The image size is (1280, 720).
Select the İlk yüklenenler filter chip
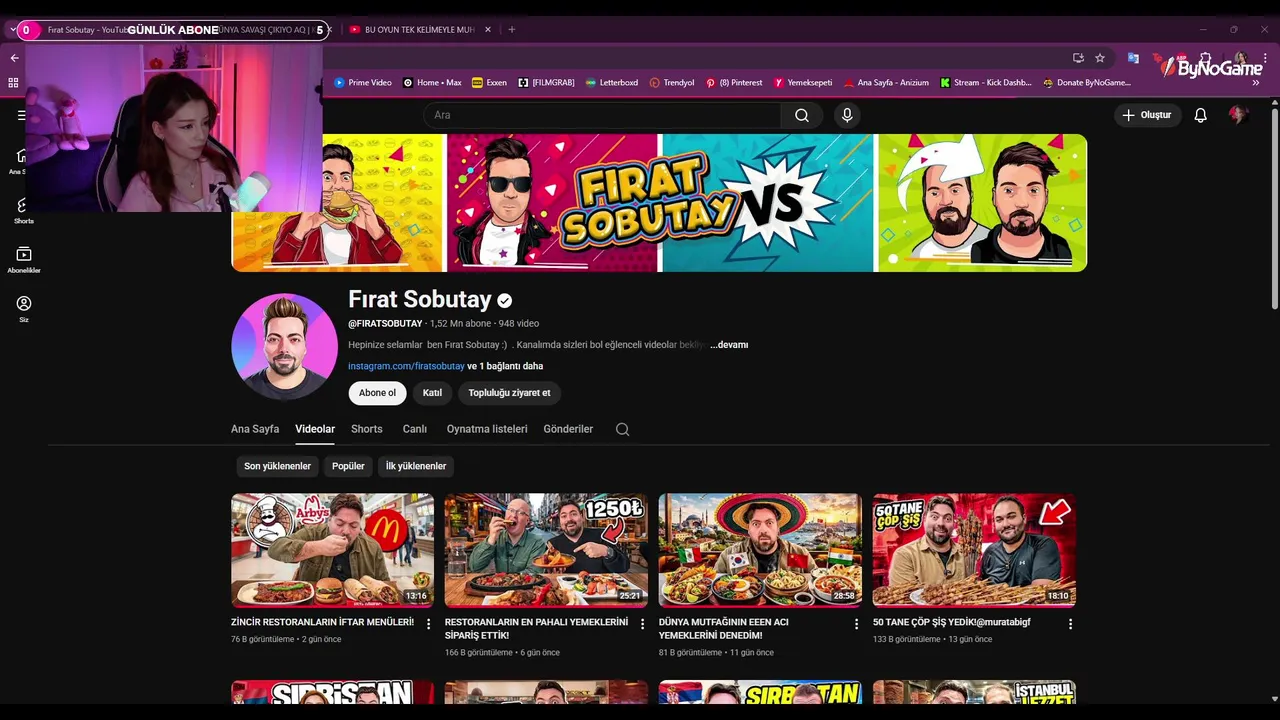pos(416,466)
